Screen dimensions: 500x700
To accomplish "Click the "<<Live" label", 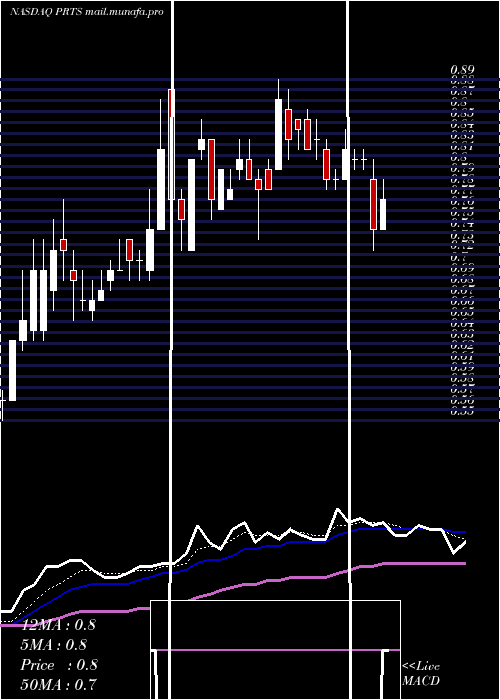I will point(421,667).
